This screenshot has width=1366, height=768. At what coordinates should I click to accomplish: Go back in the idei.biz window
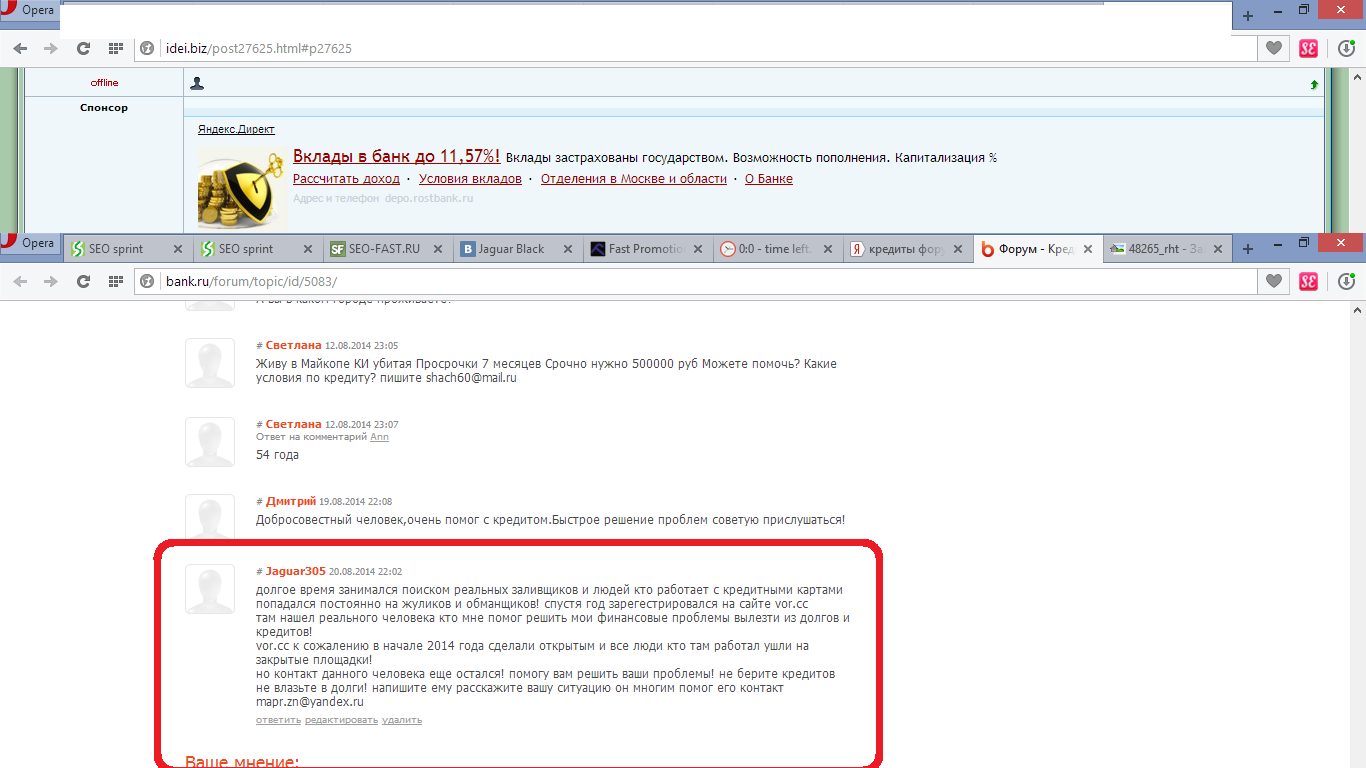(x=21, y=48)
